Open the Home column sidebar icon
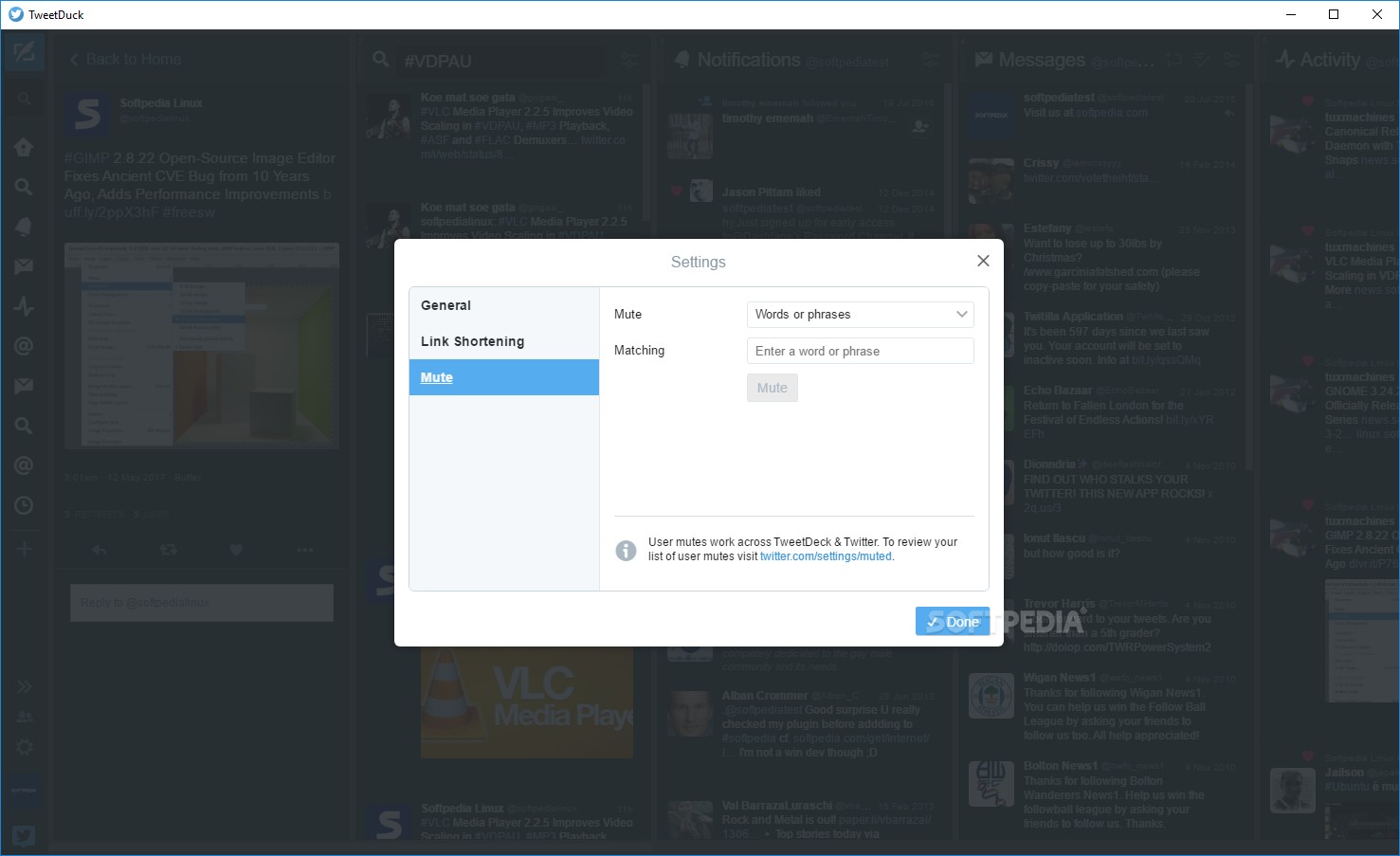The image size is (1400, 856). point(24,147)
